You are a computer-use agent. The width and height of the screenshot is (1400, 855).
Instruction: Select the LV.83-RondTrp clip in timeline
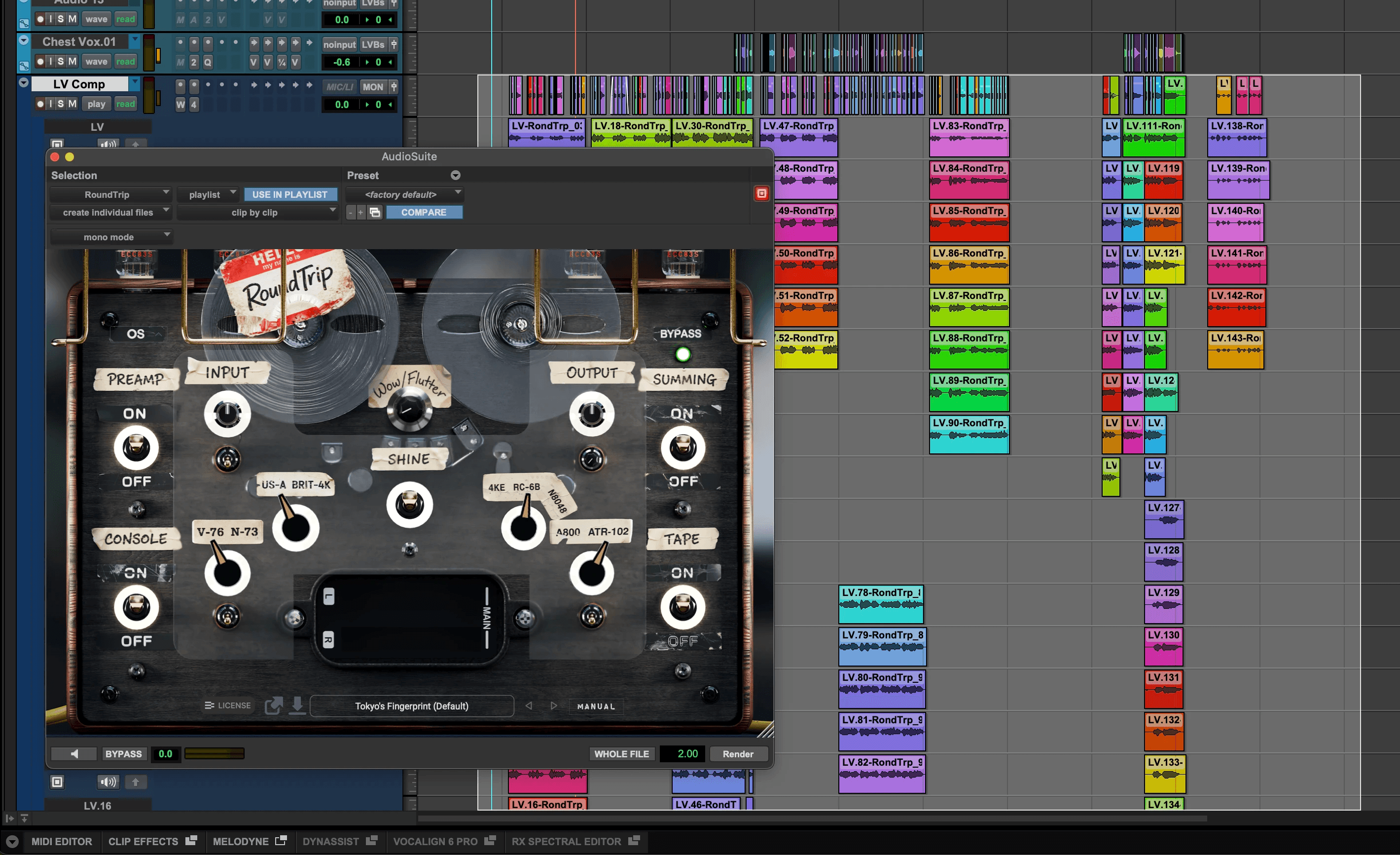tap(969, 138)
